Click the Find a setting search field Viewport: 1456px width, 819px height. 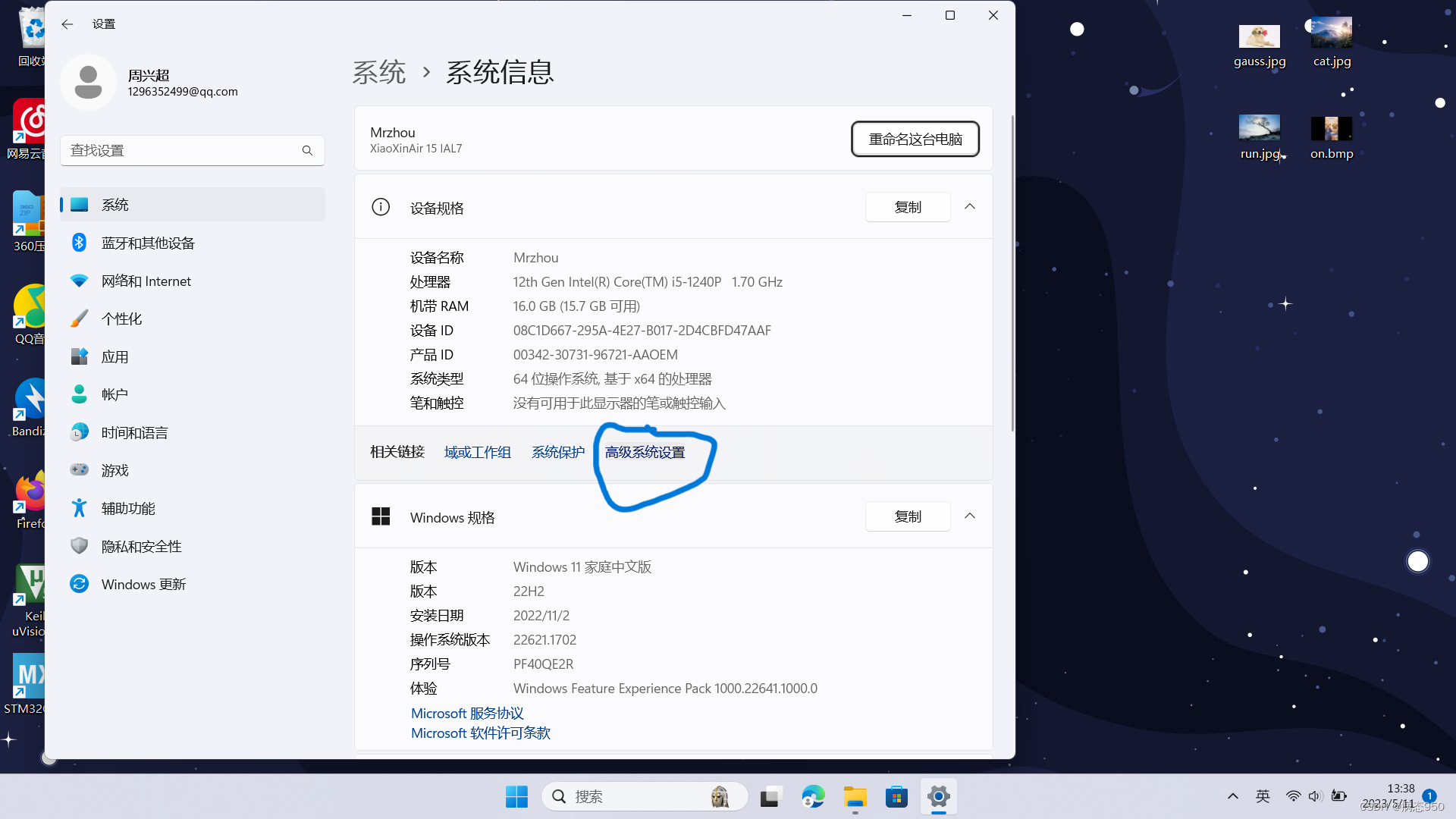[182, 151]
